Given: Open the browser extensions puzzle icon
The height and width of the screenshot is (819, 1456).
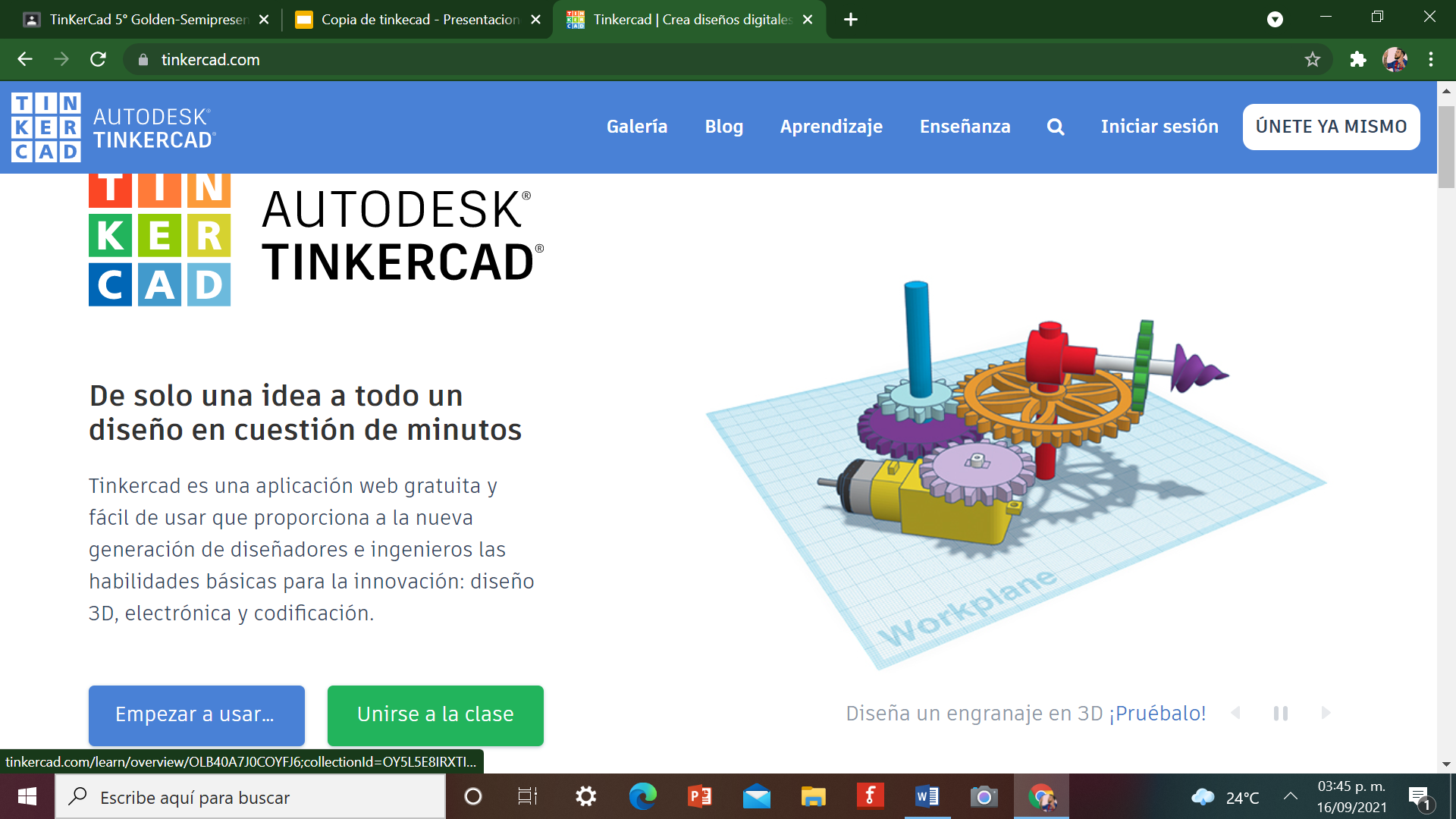Looking at the screenshot, I should tap(1358, 60).
